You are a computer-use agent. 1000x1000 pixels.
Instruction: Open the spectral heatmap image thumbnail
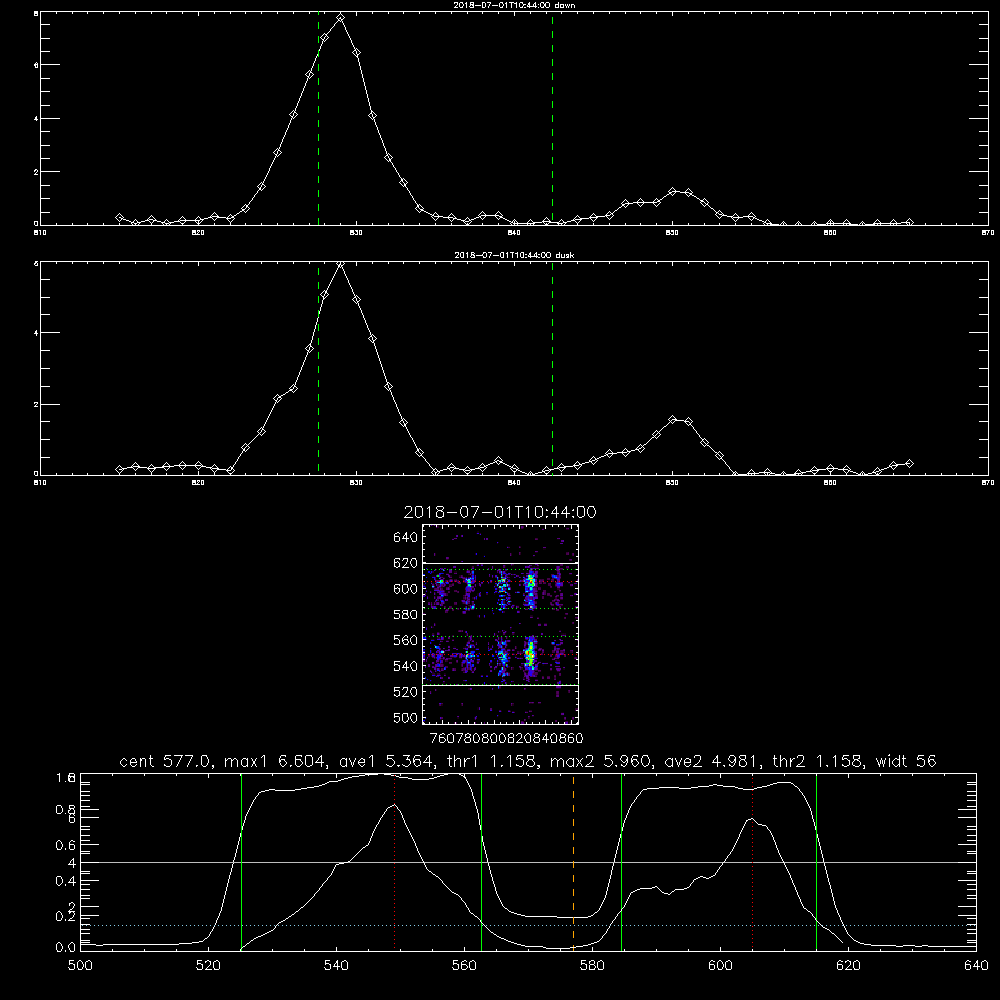(x=501, y=624)
